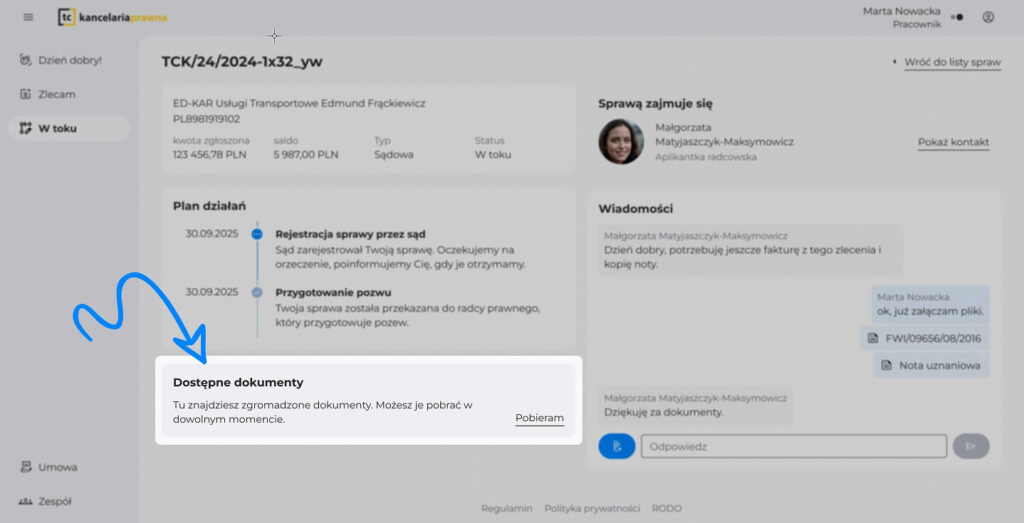Click Pobieram to download documents
The height and width of the screenshot is (523, 1024).
tap(539, 418)
